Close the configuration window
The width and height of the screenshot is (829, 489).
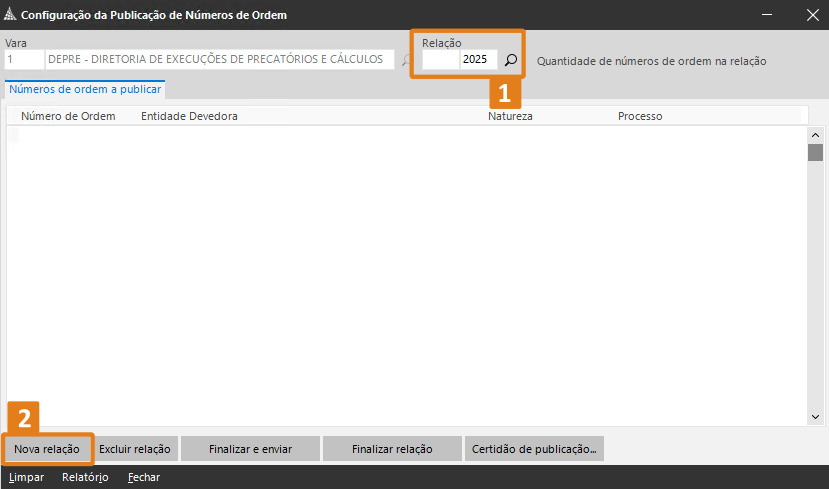coord(813,15)
